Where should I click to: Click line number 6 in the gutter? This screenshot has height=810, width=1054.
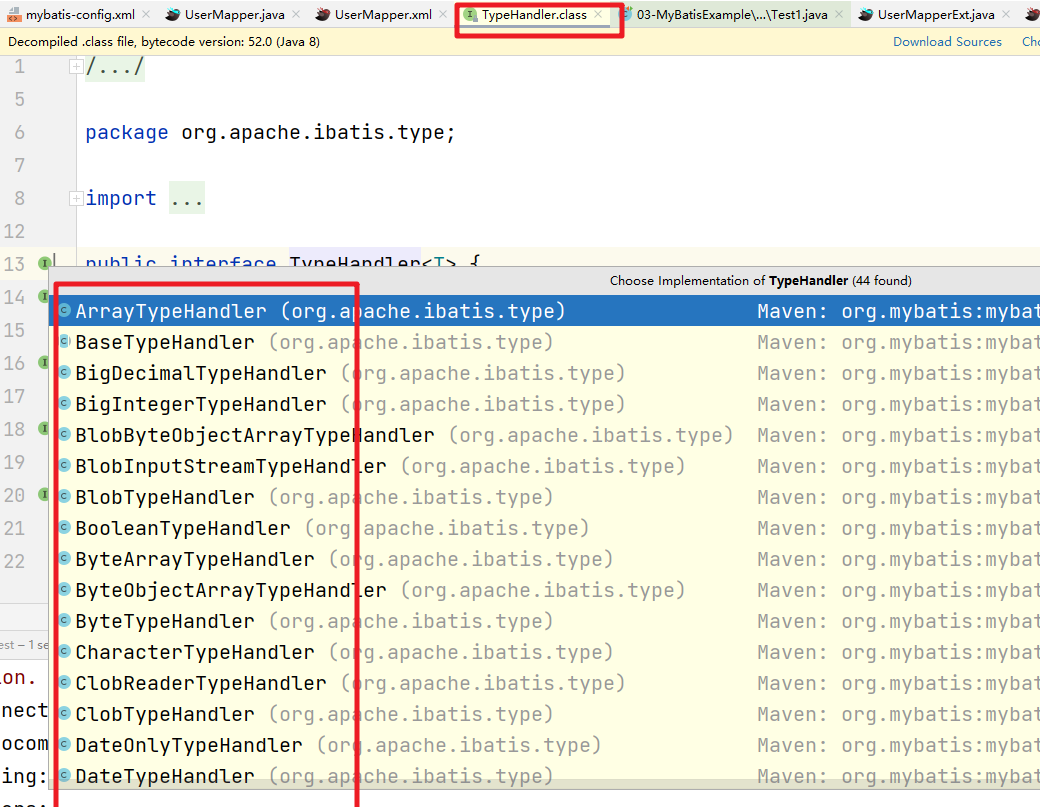click(19, 132)
